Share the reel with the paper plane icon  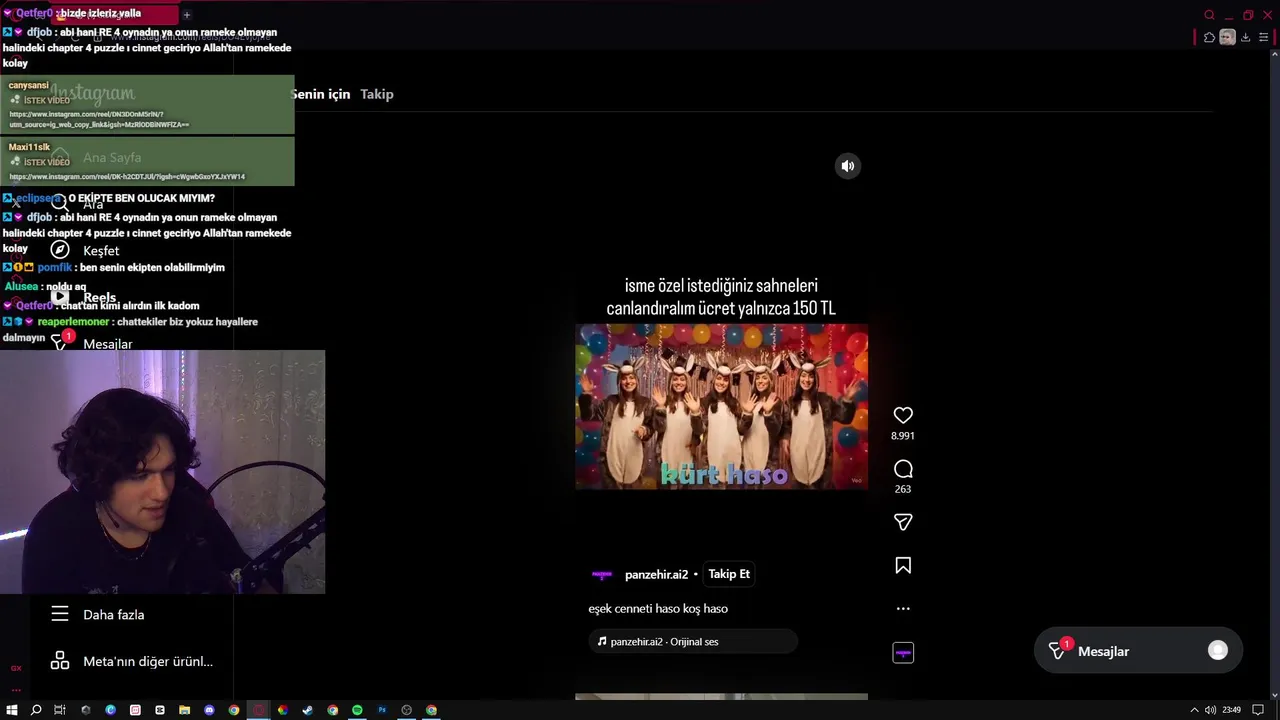[903, 522]
